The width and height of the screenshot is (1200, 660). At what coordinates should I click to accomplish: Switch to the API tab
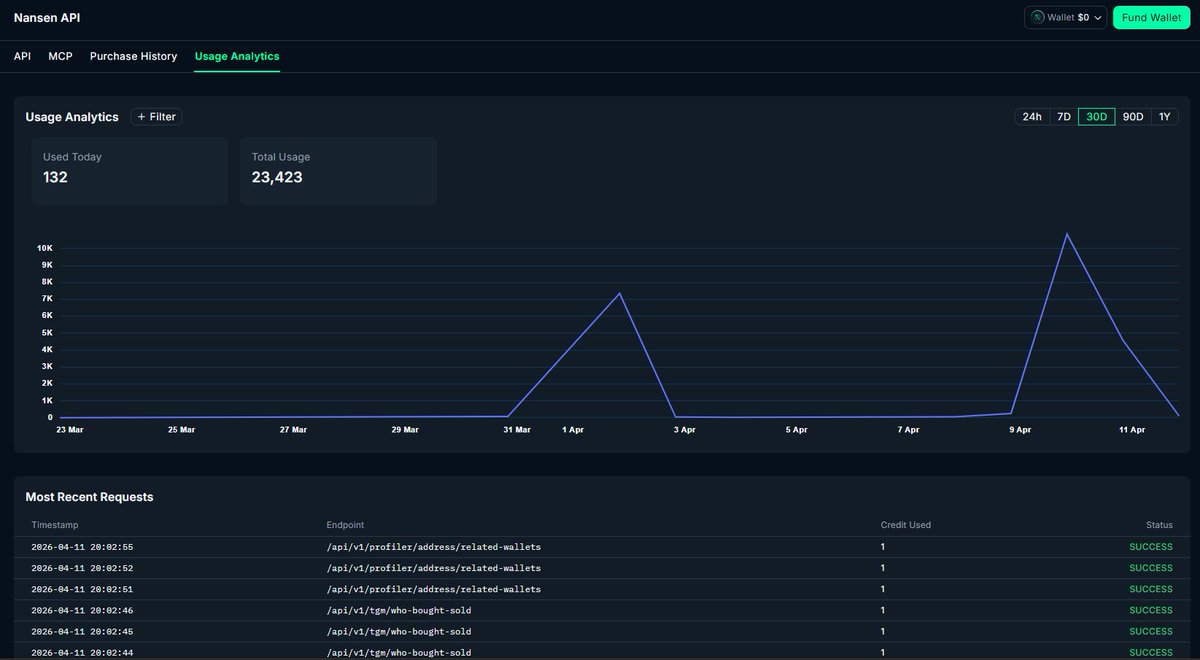[22, 56]
